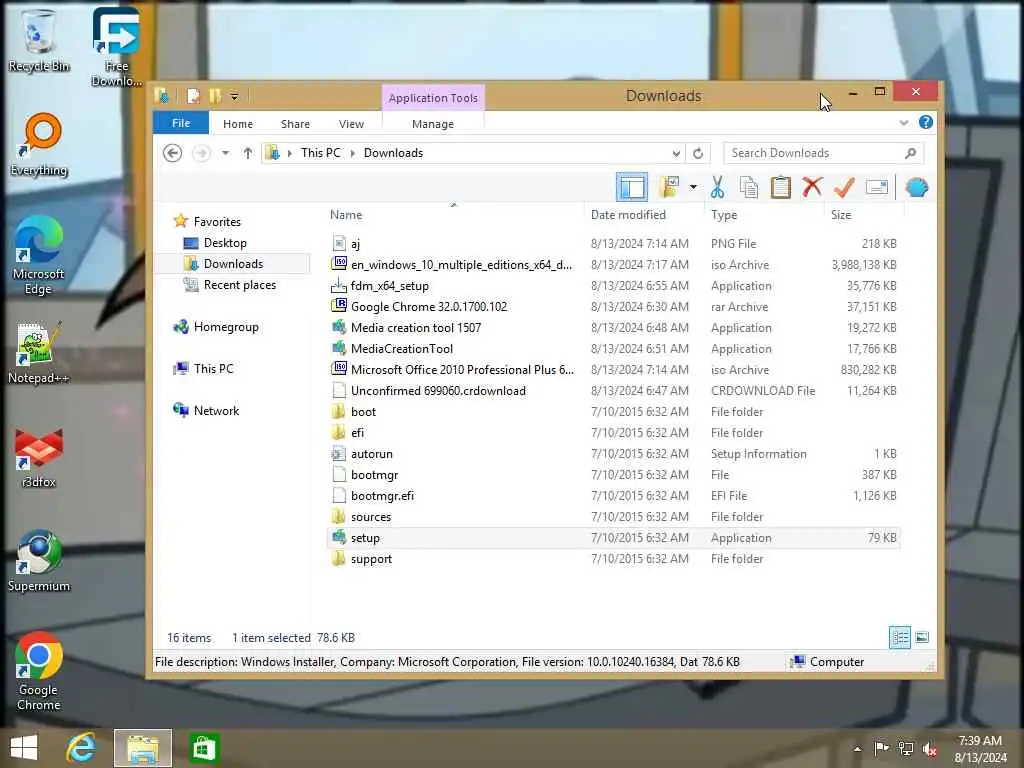1024x768 pixels.
Task: Select Network in the navigation pane
Action: pyautogui.click(x=216, y=410)
